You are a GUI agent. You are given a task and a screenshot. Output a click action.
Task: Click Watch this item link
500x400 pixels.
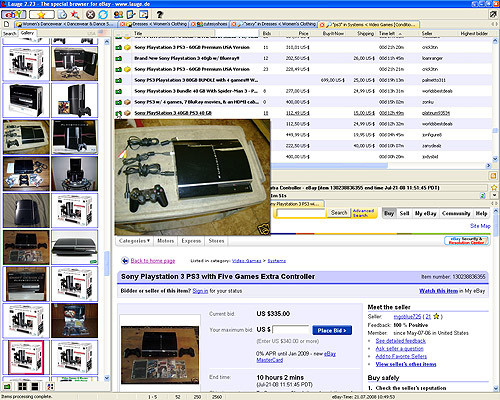point(438,291)
